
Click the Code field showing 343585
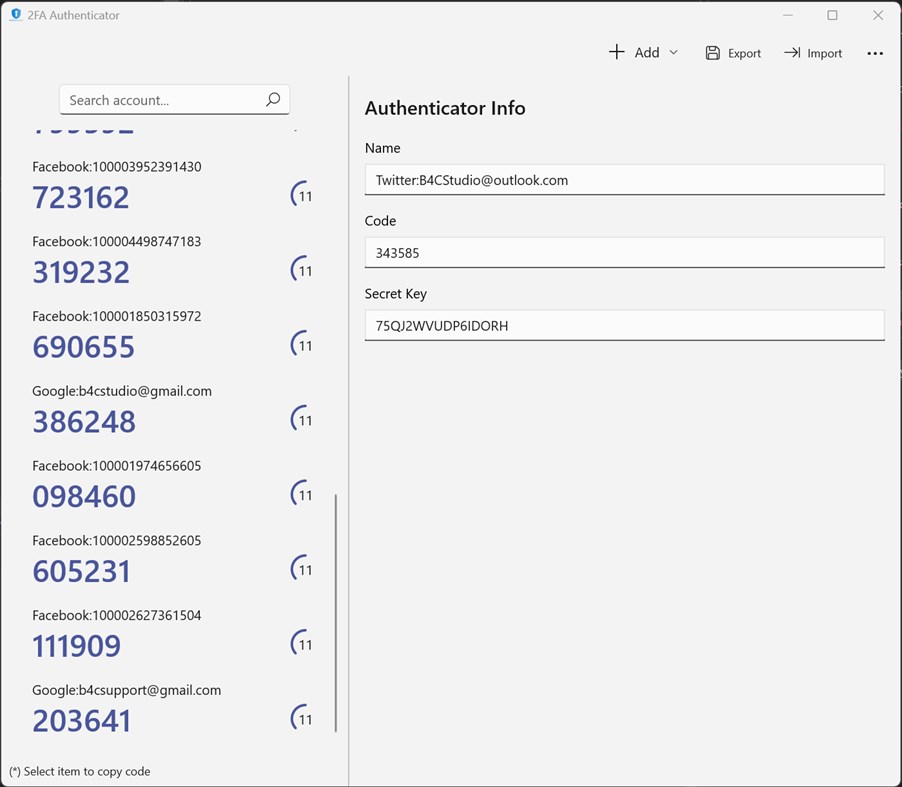[624, 253]
